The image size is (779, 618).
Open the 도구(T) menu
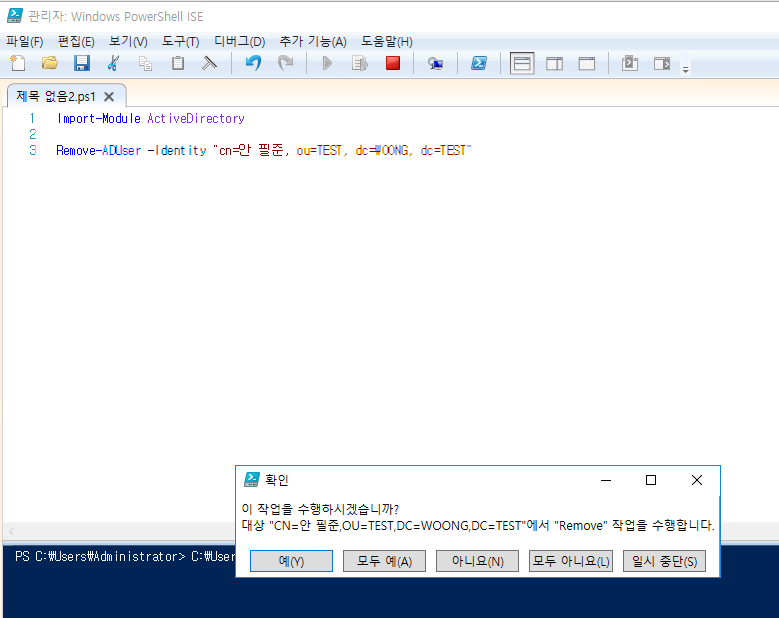click(180, 42)
